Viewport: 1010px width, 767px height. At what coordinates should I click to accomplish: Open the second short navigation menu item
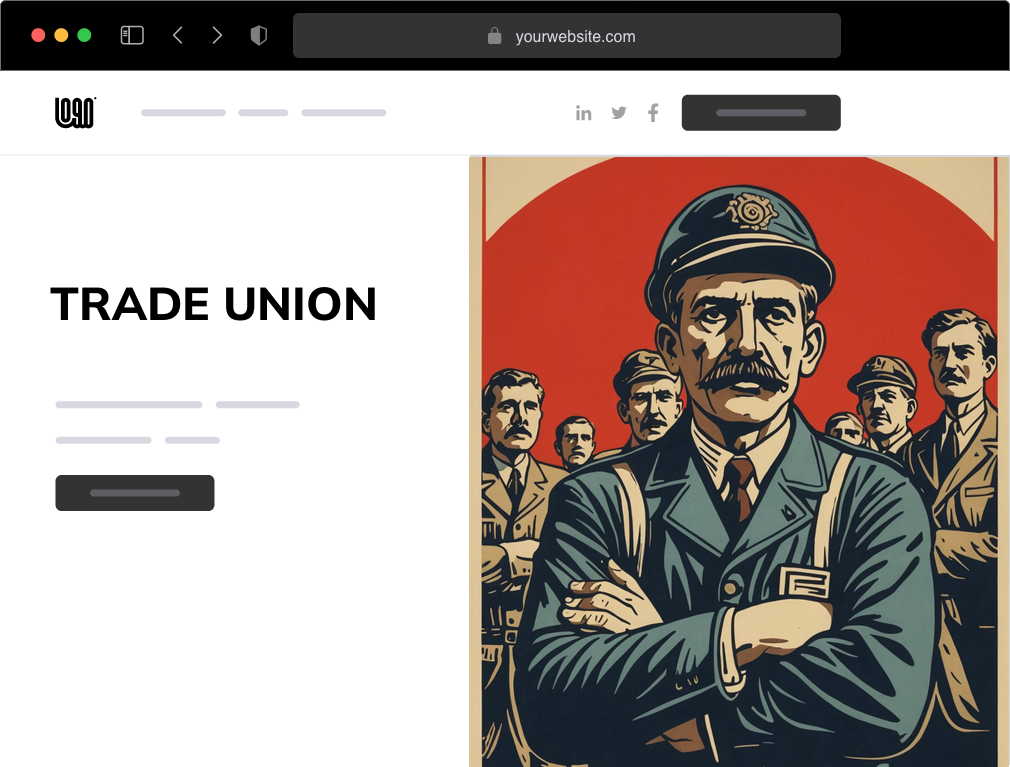click(263, 113)
